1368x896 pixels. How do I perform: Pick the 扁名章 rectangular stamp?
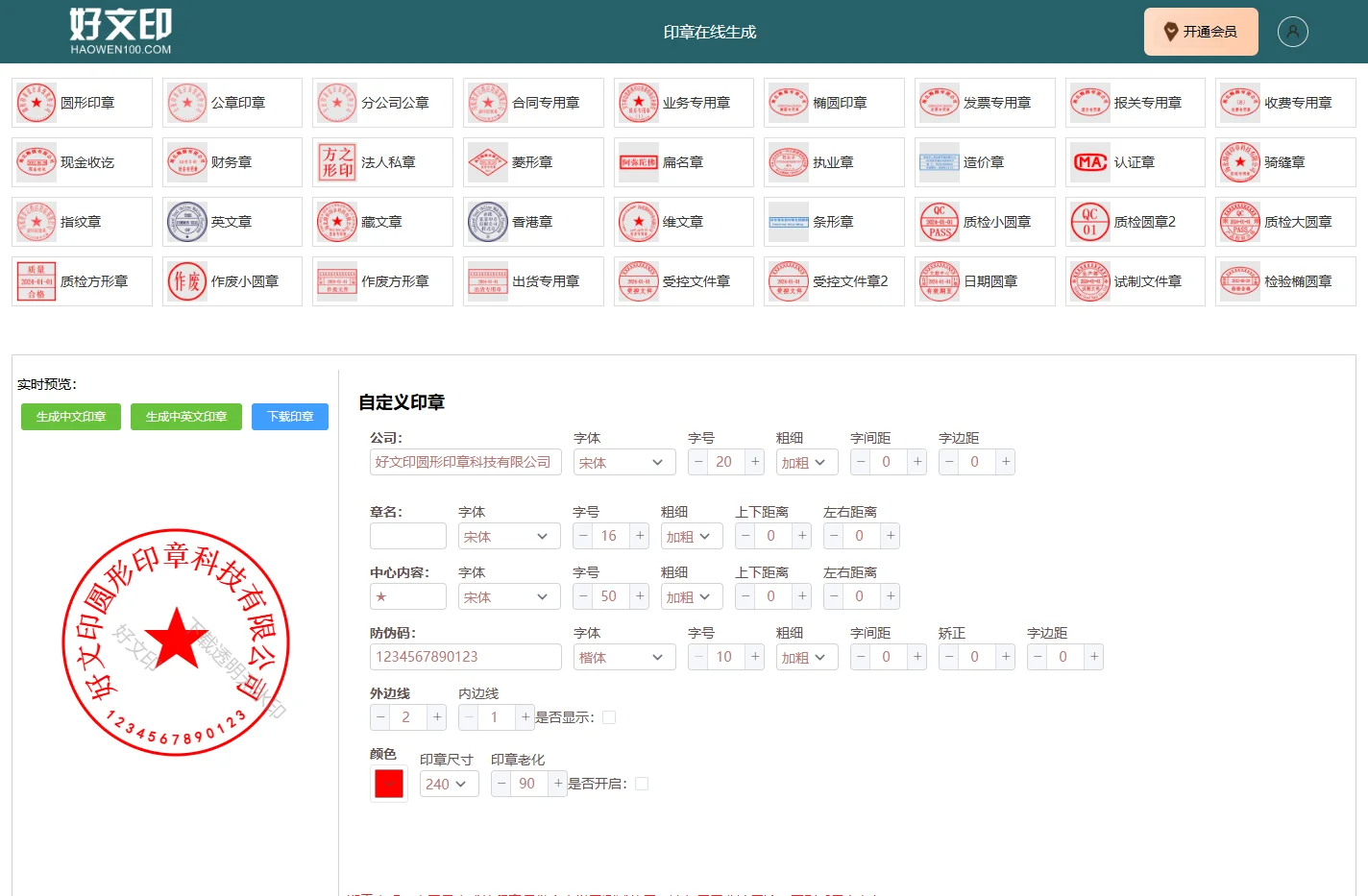point(684,162)
